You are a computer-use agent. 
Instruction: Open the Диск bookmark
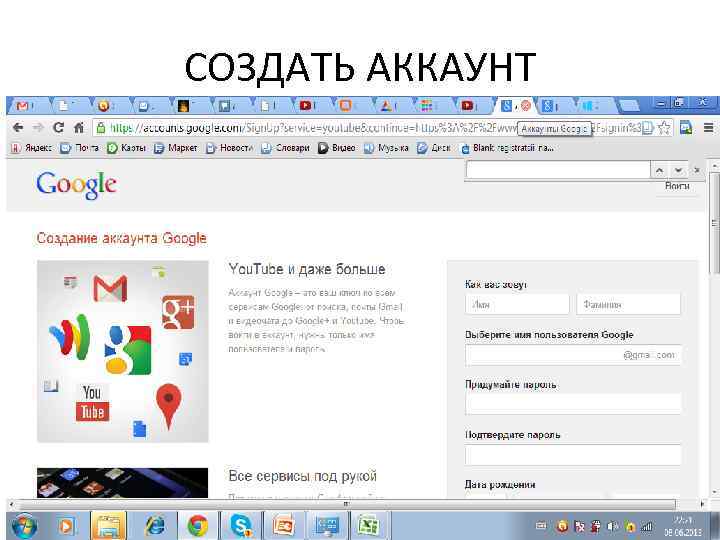point(433,148)
